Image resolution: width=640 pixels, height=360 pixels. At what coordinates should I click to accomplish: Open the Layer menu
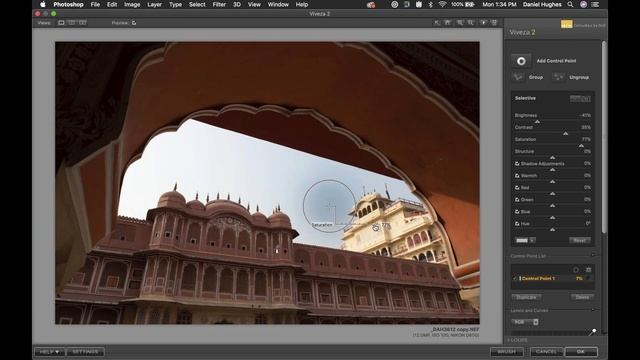point(154,4)
